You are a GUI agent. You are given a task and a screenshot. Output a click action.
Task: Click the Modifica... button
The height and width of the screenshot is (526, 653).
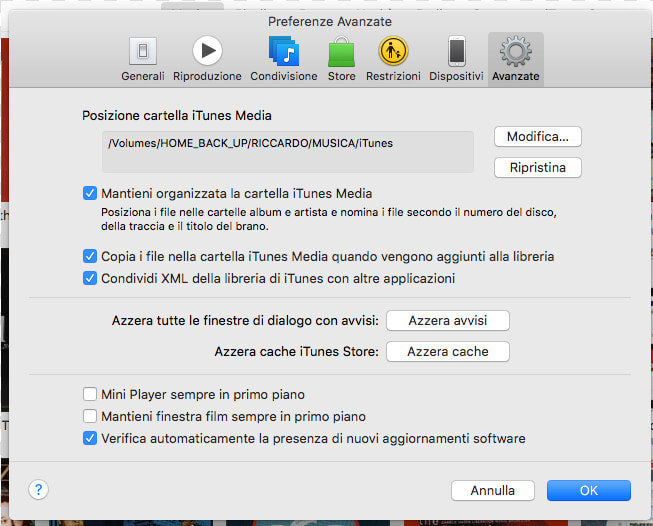(538, 137)
